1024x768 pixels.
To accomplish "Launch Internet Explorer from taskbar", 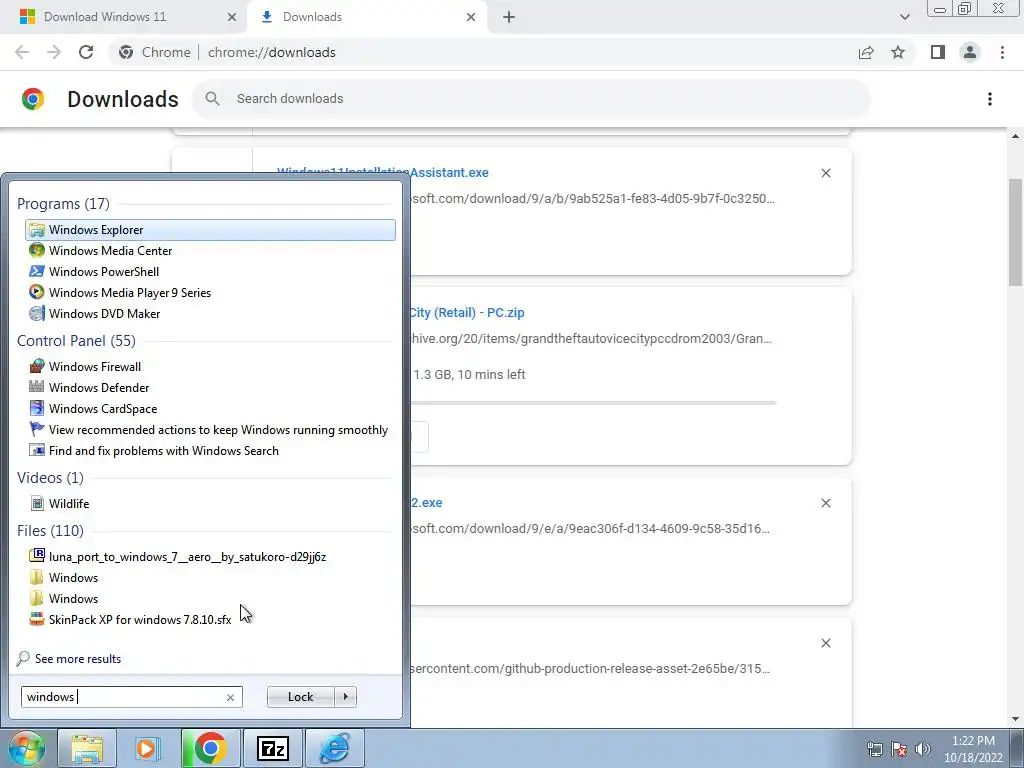I will [334, 748].
